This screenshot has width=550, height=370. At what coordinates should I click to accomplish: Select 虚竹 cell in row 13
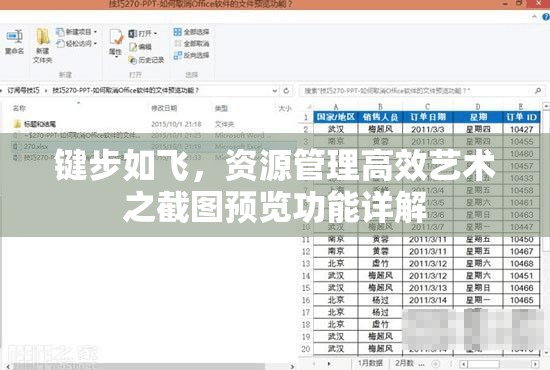coord(380,264)
